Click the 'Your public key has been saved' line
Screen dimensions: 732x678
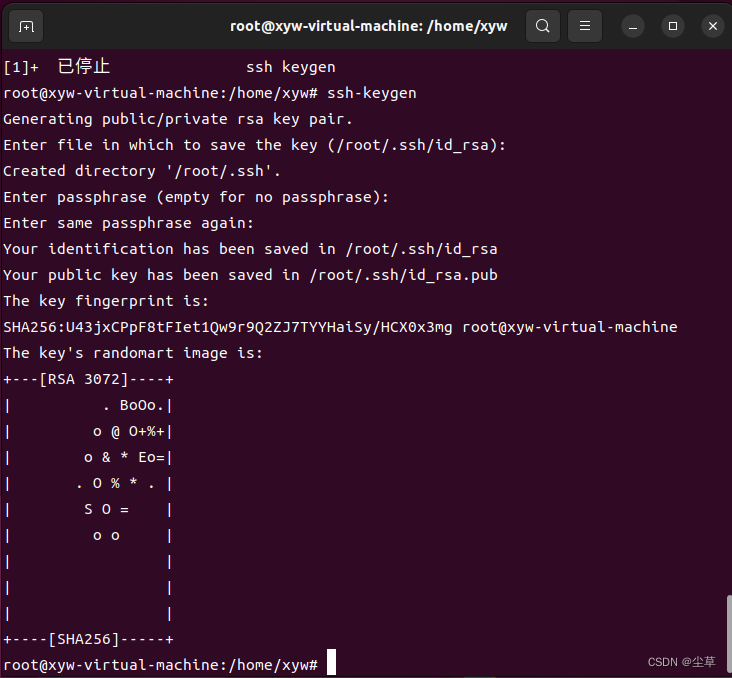pyautogui.click(x=250, y=275)
